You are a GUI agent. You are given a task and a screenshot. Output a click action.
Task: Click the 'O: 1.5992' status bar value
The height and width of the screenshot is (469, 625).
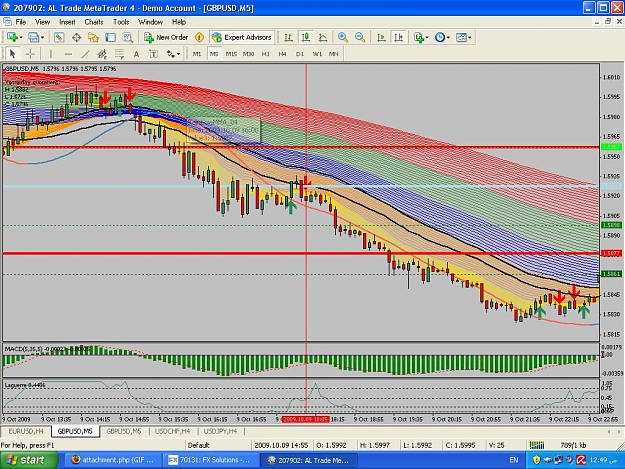(x=331, y=445)
